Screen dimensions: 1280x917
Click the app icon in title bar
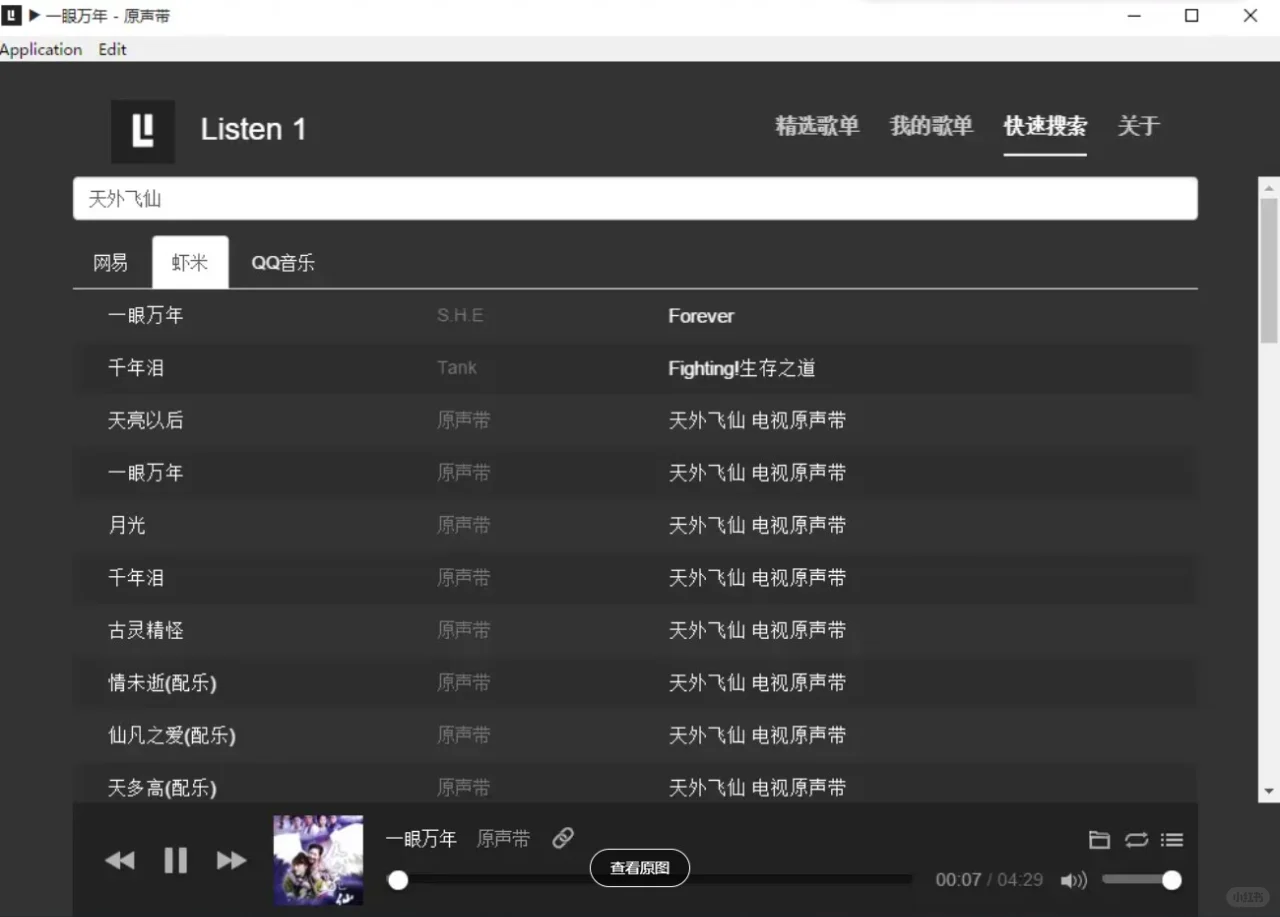(x=11, y=15)
